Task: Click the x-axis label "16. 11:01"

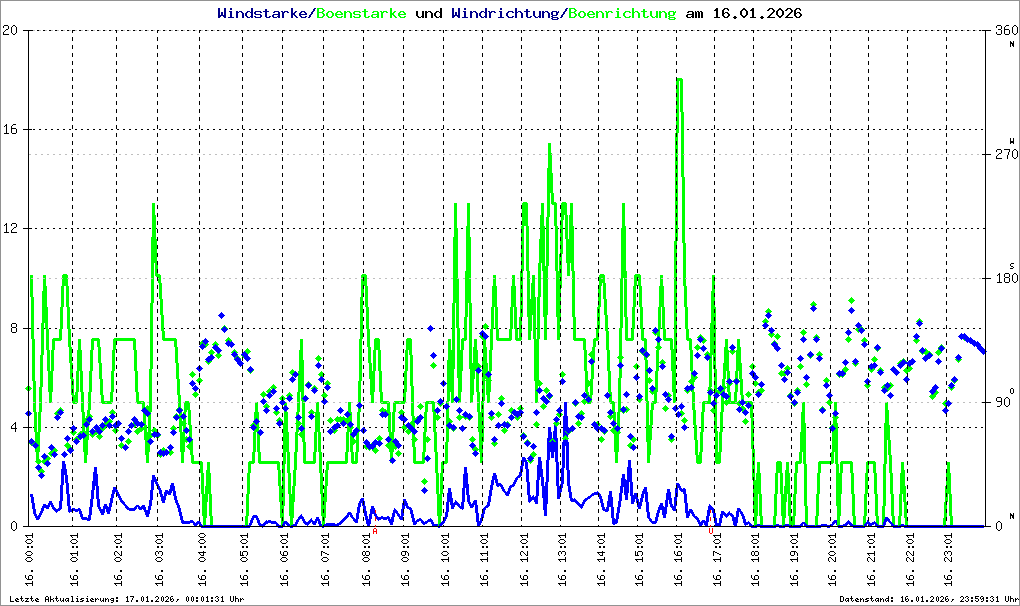Action: (483, 560)
